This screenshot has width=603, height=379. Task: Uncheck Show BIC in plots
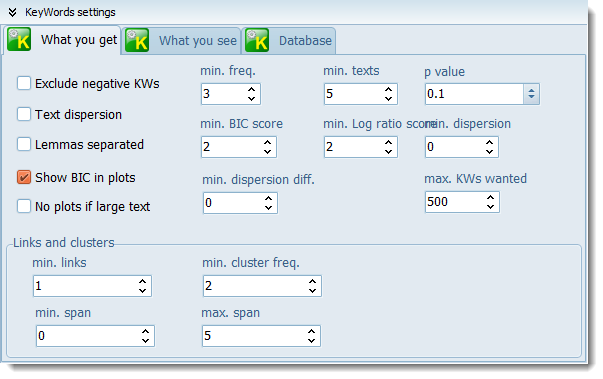pyautogui.click(x=24, y=177)
